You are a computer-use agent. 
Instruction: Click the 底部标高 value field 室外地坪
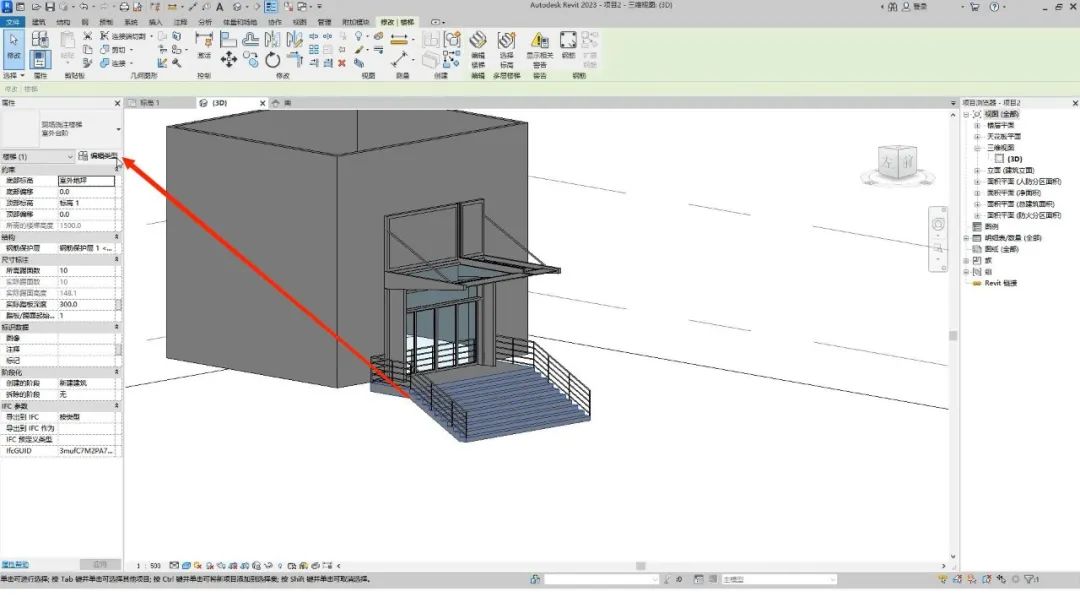(86, 180)
